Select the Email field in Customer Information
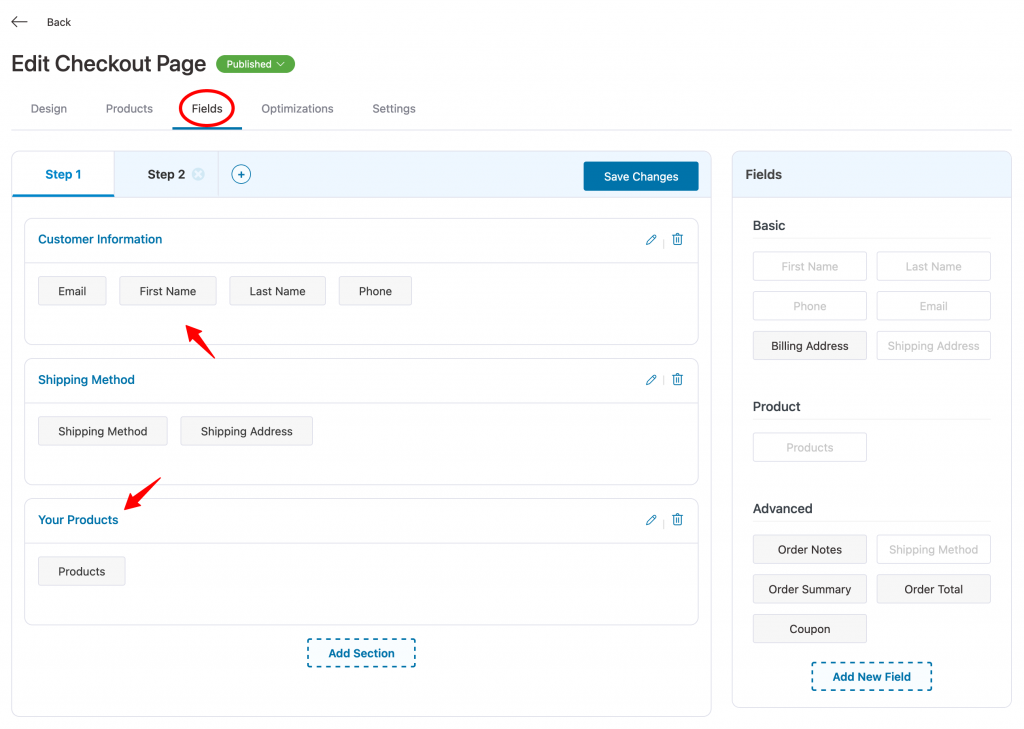Viewport: 1024px width, 729px height. coord(72,291)
